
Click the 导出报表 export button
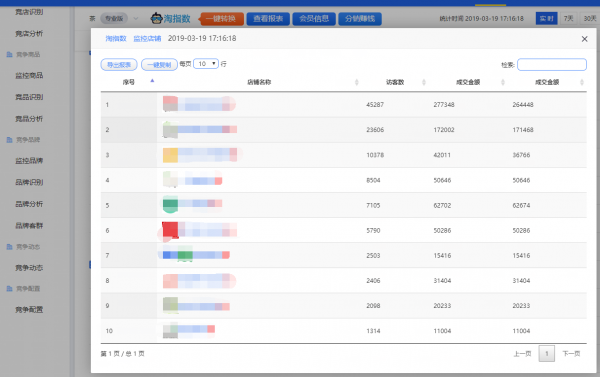119,65
